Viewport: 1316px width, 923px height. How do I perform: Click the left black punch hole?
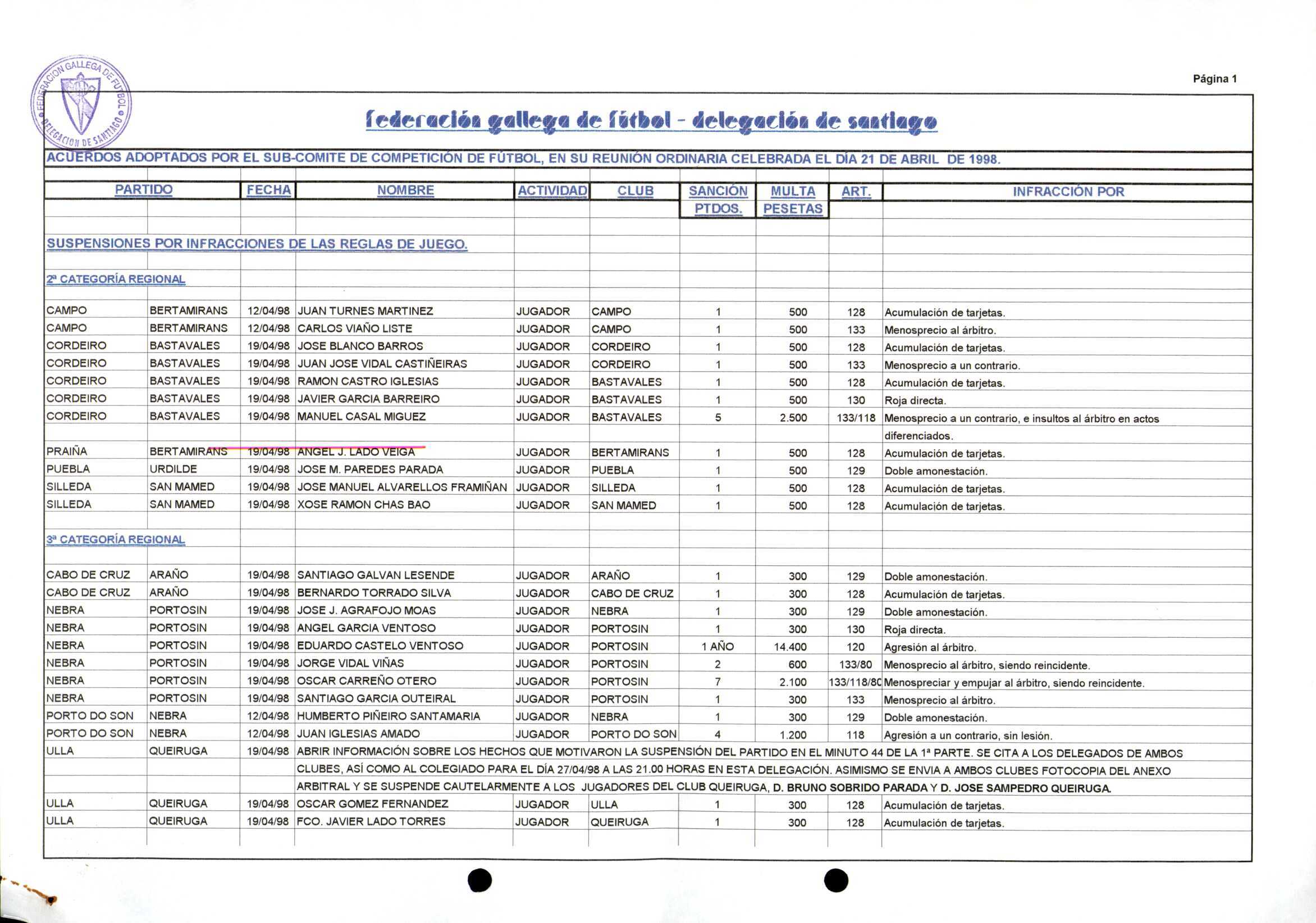pos(479,880)
